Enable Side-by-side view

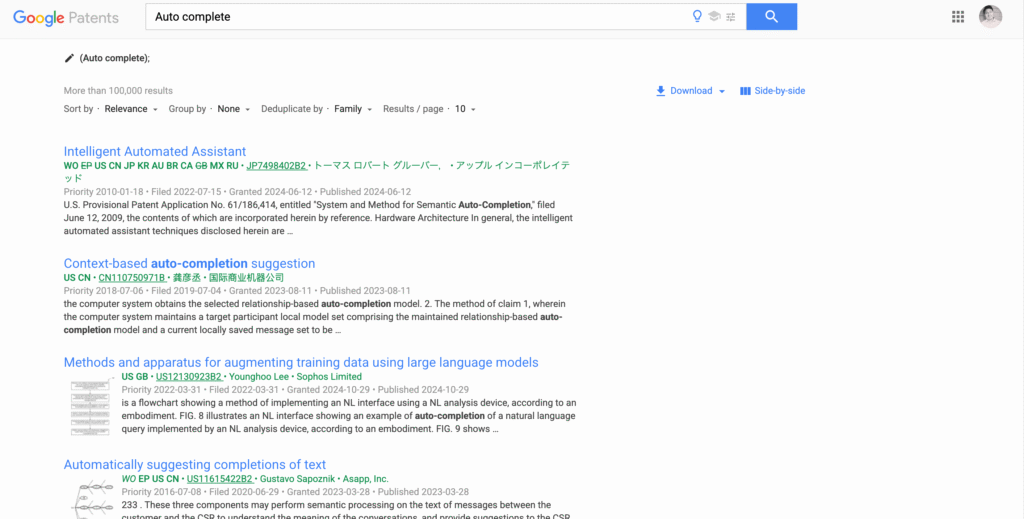772,91
